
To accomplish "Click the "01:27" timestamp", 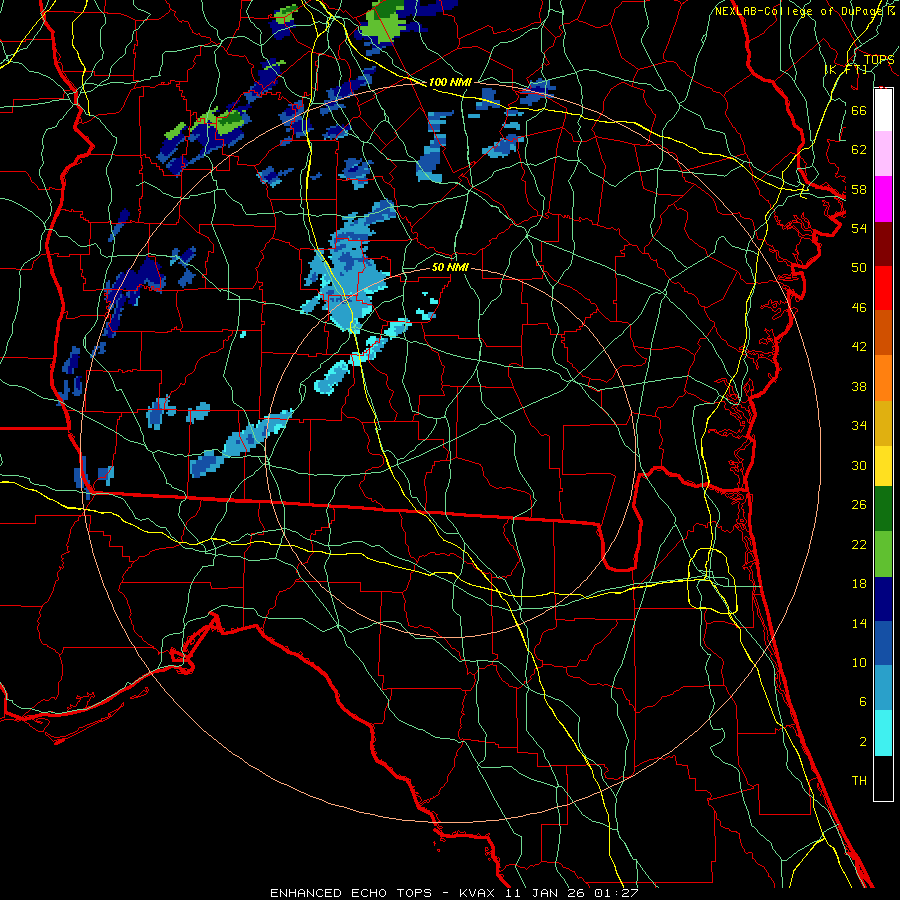I will click(616, 893).
